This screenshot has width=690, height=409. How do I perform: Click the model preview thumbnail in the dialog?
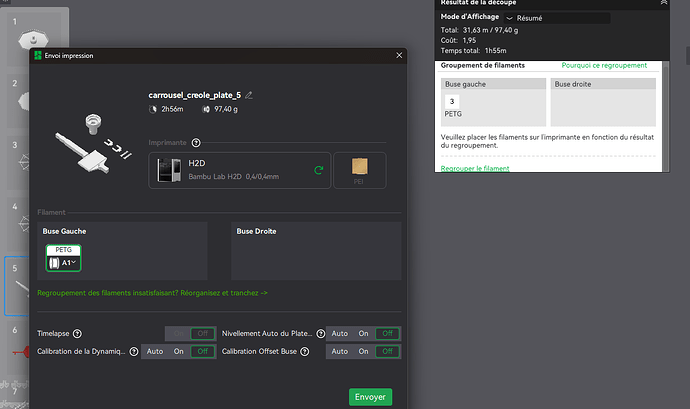[x=93, y=143]
